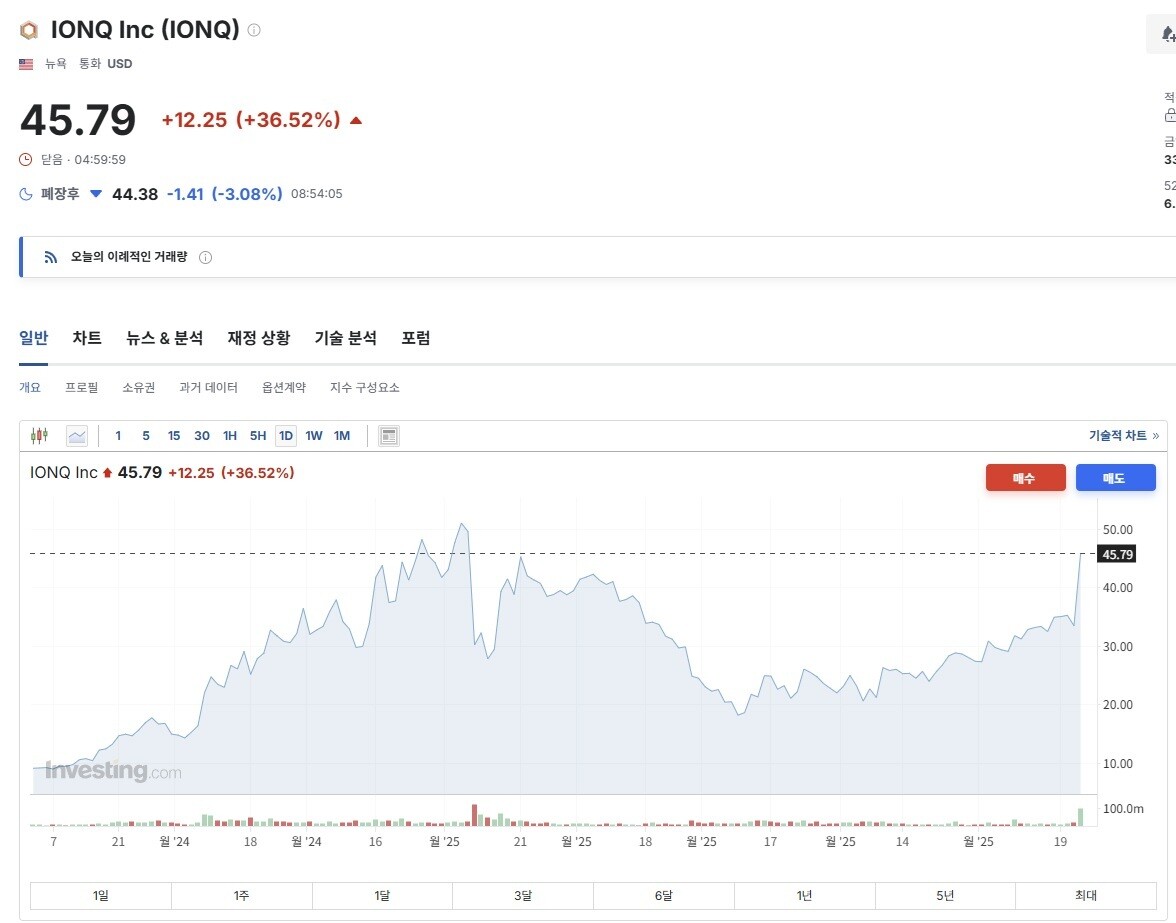Click the RSS feed icon in alert banner

coord(51,257)
